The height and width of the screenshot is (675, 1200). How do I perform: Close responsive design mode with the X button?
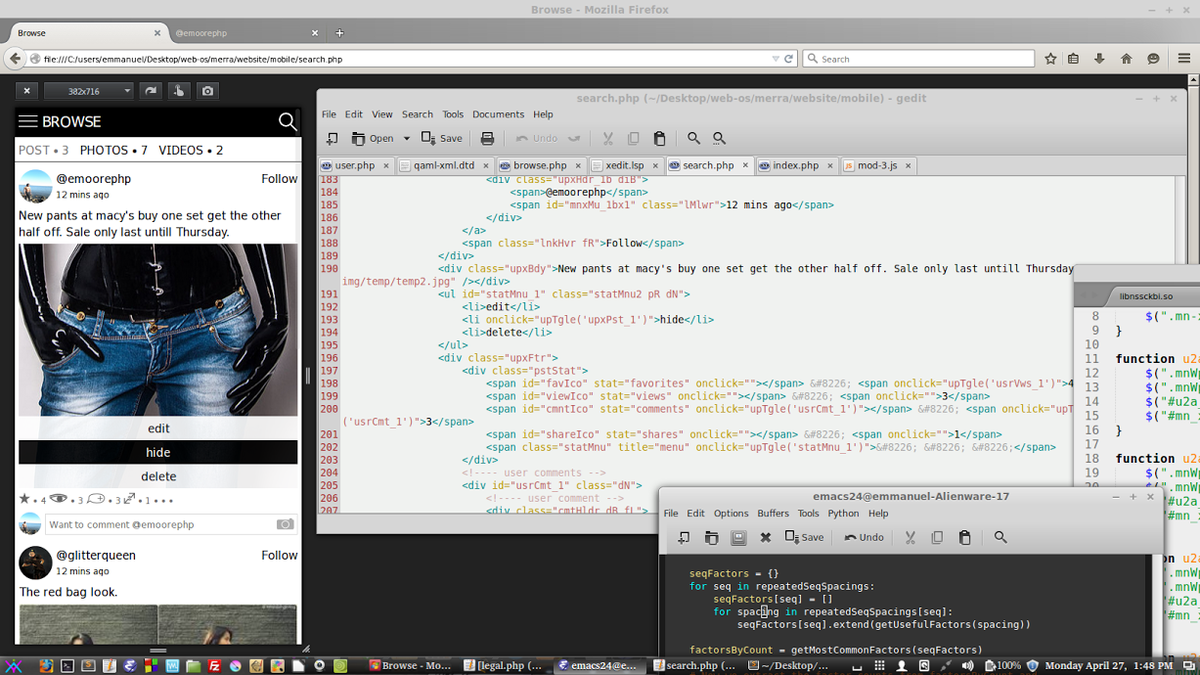click(x=27, y=91)
